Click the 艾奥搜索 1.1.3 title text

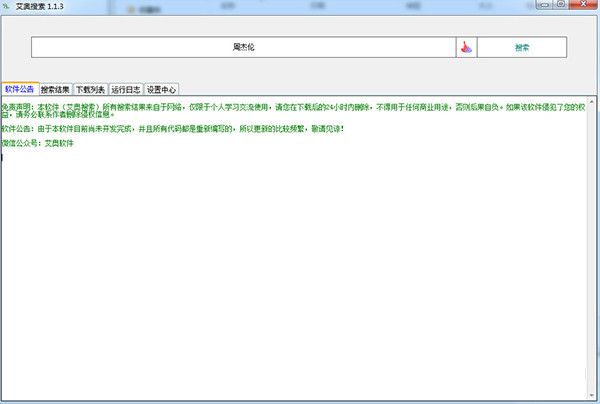click(39, 7)
